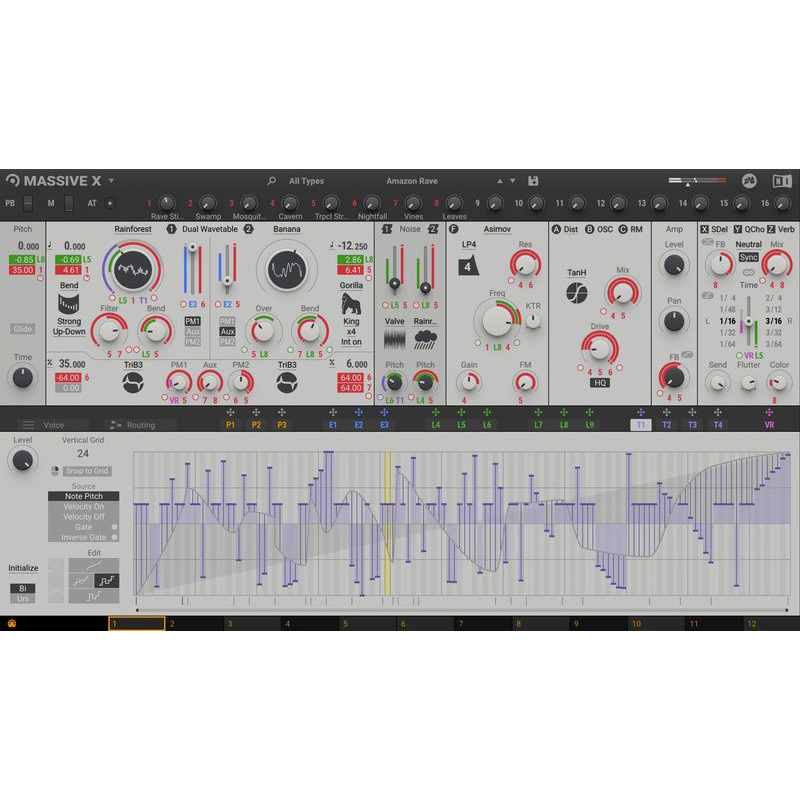Screen dimensions: 800x800
Task: Select the Verb effect Z slot
Action: (781, 229)
